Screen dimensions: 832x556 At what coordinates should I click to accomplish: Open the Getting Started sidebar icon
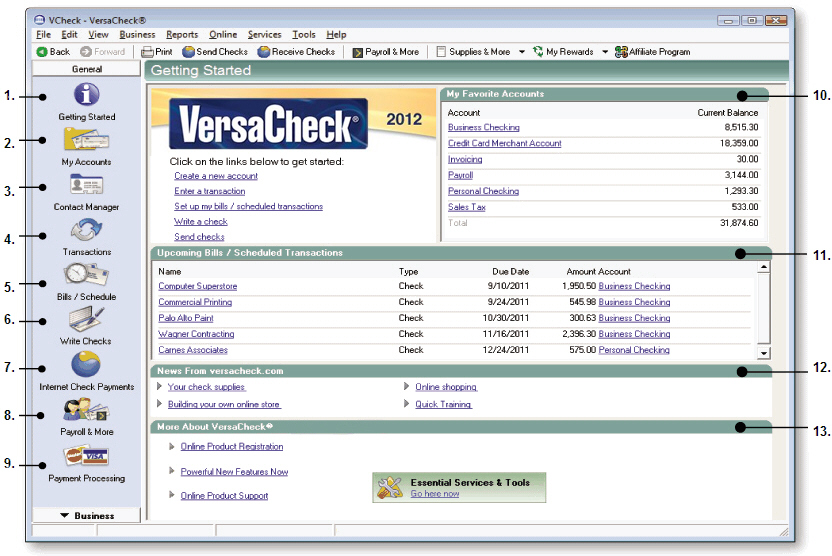tap(86, 95)
